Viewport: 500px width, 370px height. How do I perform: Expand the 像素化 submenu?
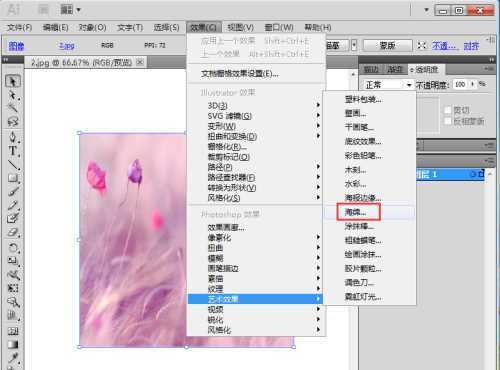click(255, 238)
